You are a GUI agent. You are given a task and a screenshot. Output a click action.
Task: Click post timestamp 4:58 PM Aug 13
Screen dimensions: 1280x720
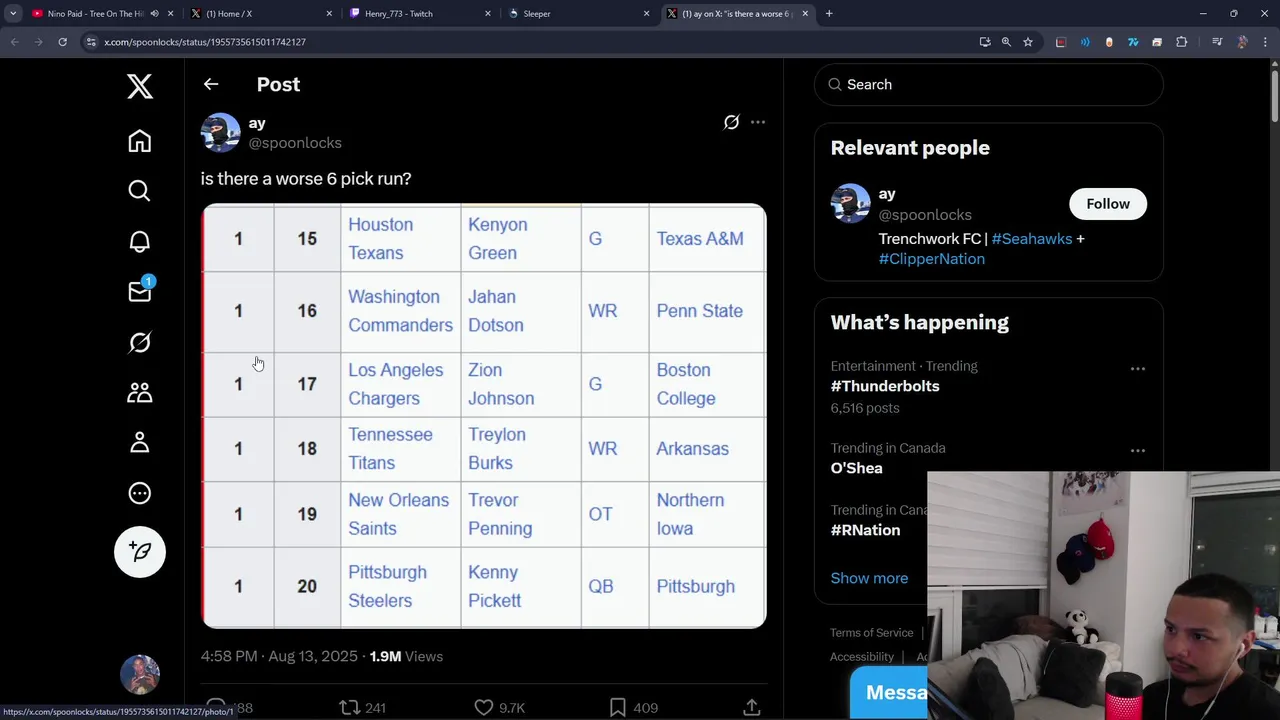(279, 657)
